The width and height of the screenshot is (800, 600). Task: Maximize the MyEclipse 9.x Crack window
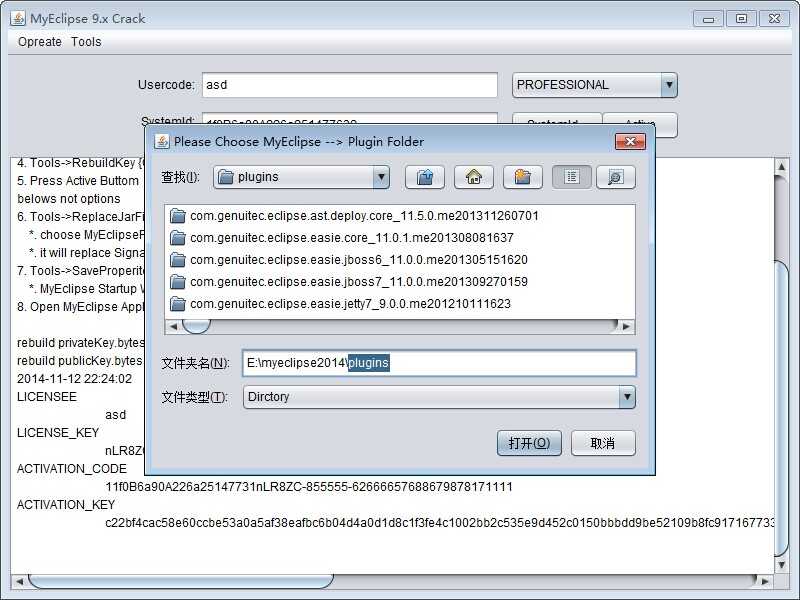[x=741, y=19]
